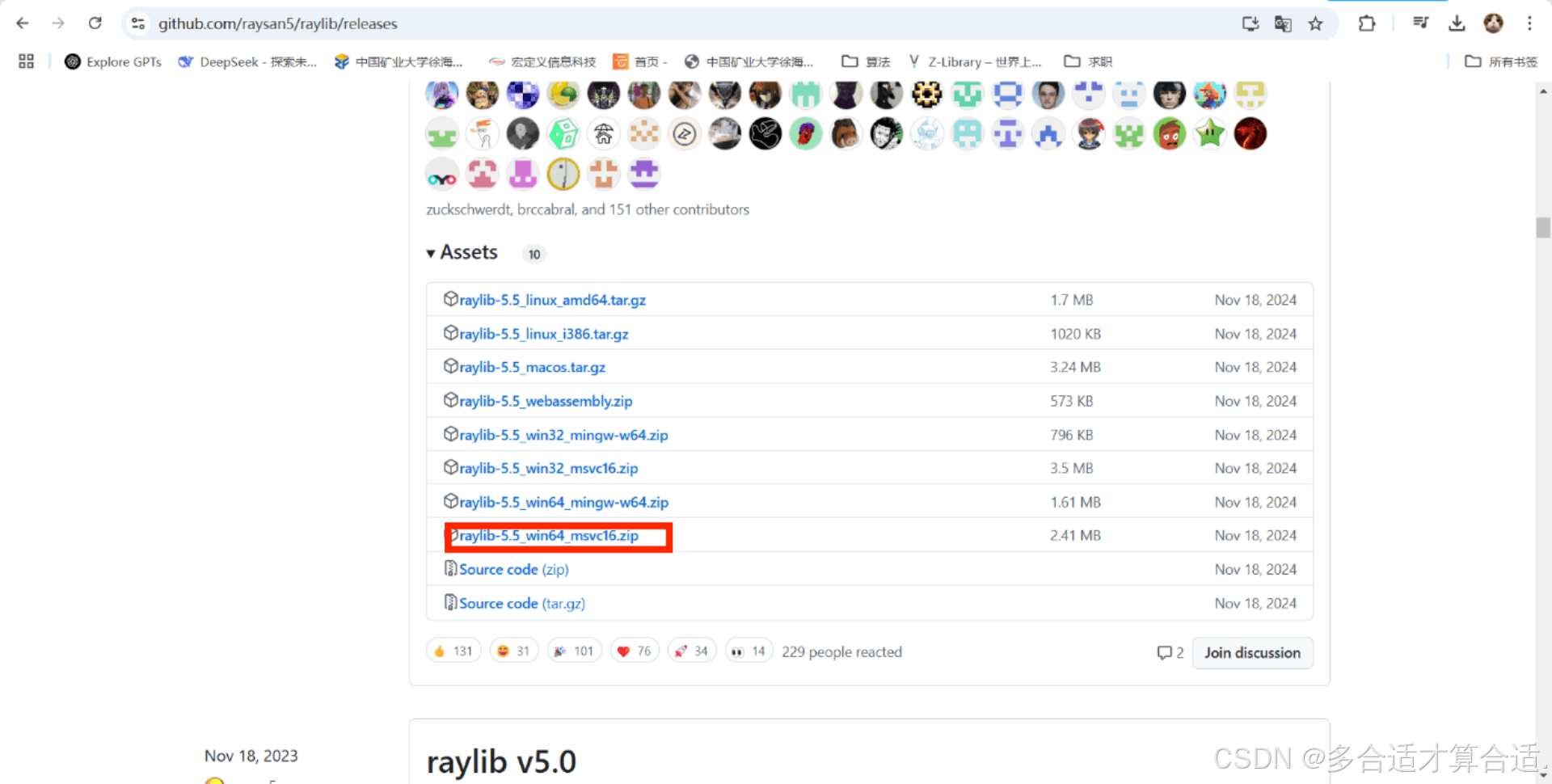1552x784 pixels.
Task: Reload the current page
Action: coord(95,23)
